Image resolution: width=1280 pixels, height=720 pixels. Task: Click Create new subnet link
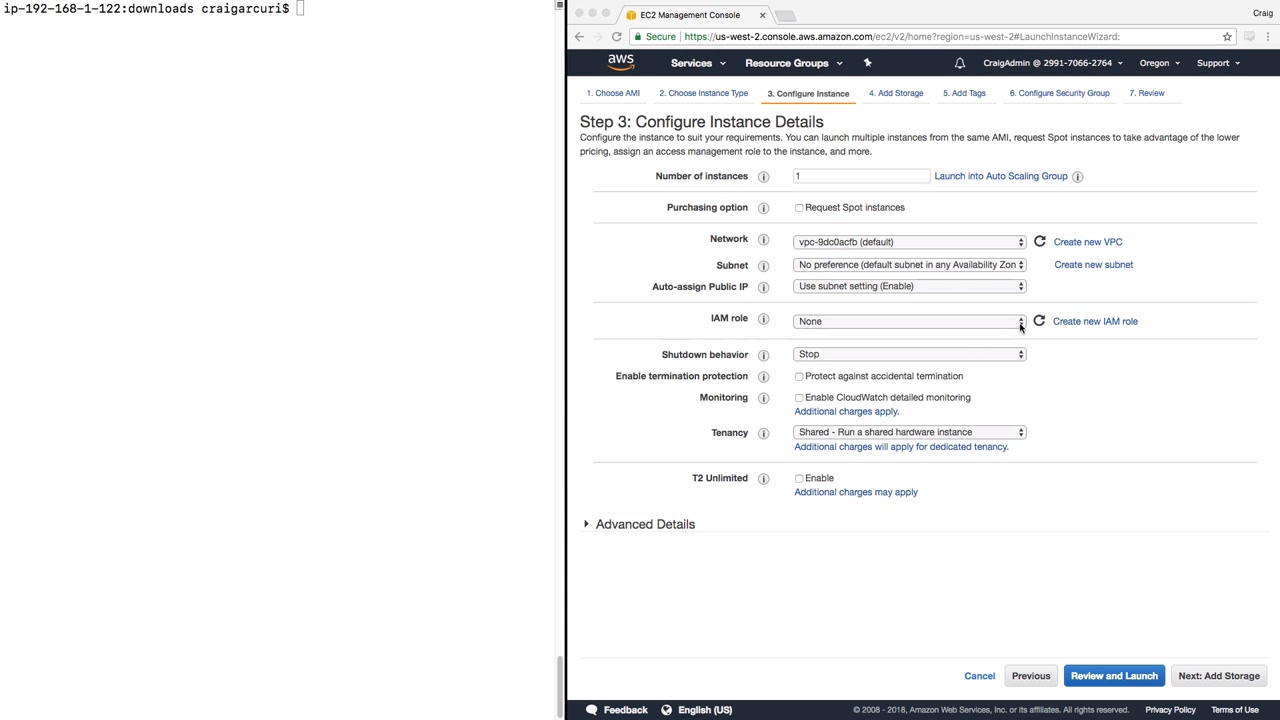(x=1094, y=265)
